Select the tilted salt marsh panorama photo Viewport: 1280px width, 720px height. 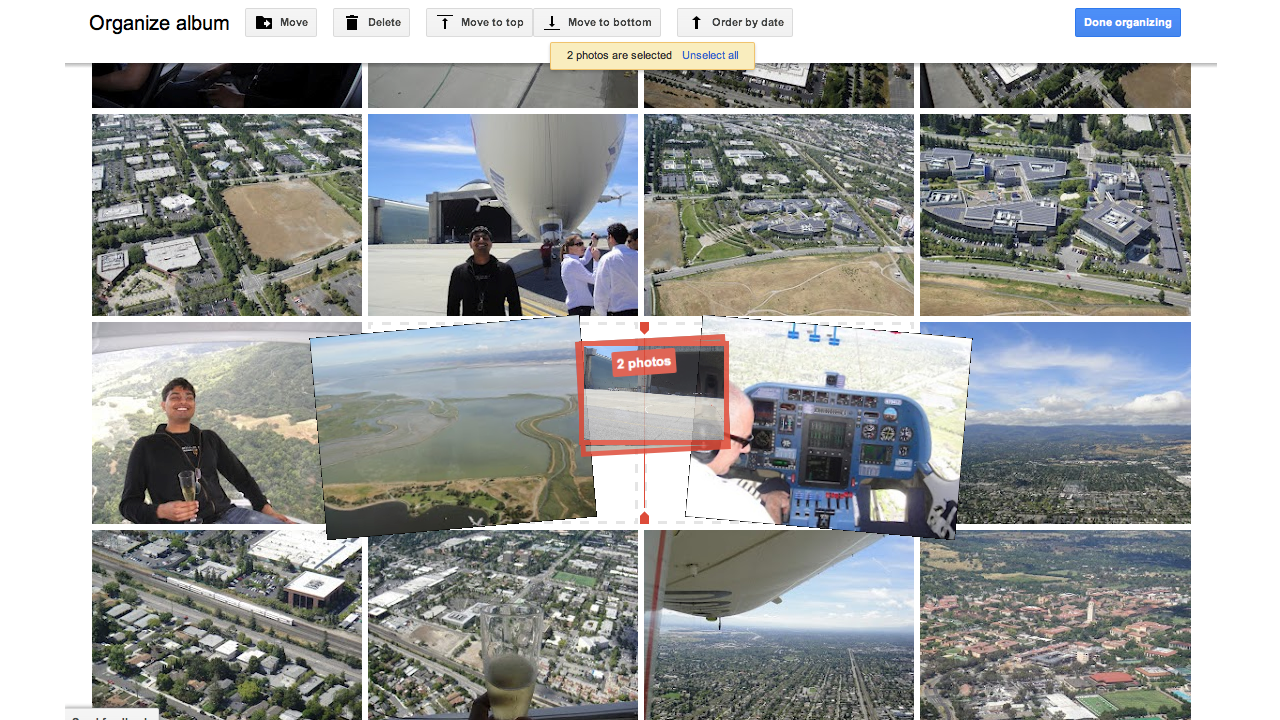point(450,430)
